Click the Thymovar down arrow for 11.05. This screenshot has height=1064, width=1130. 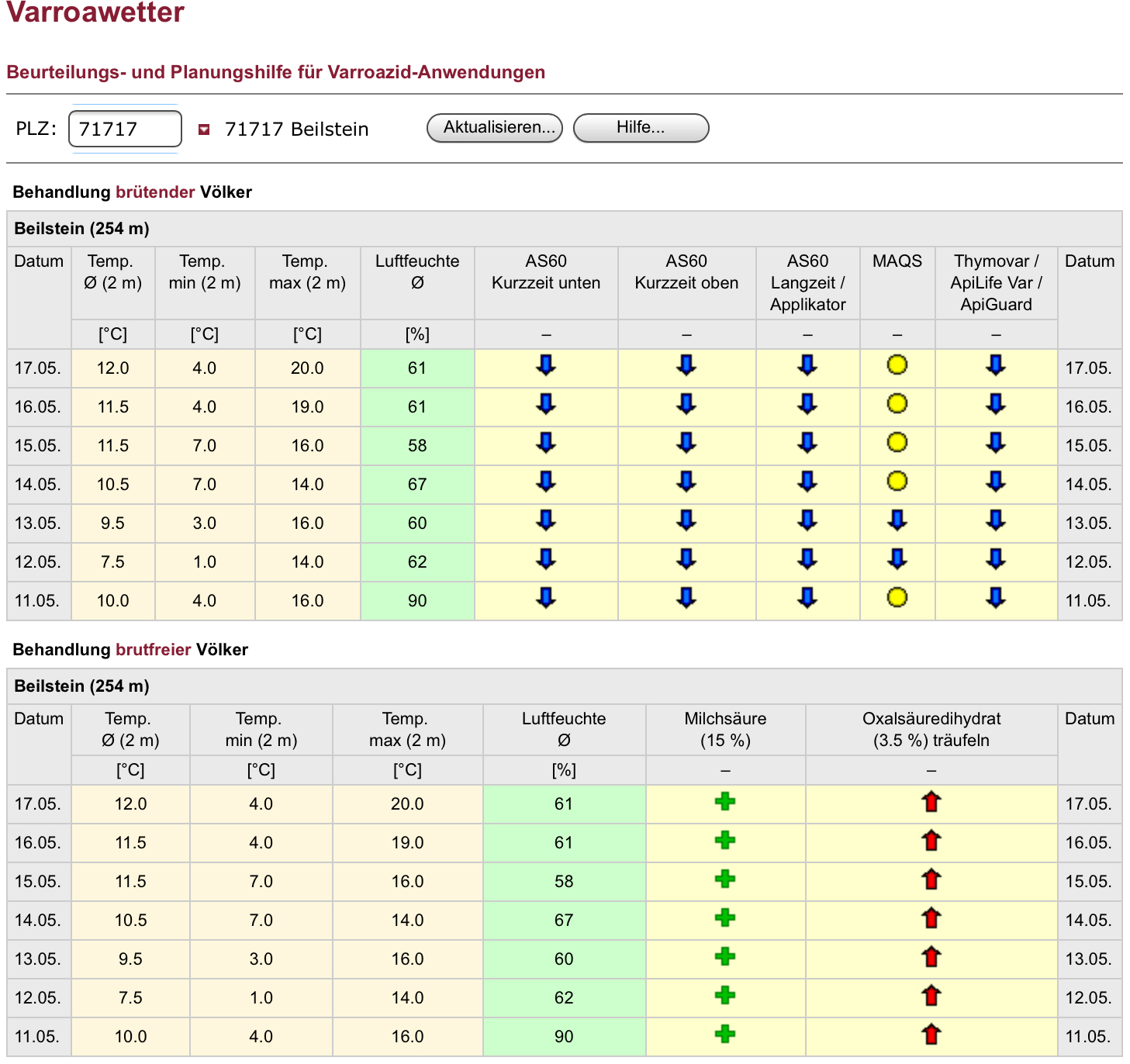tap(996, 597)
